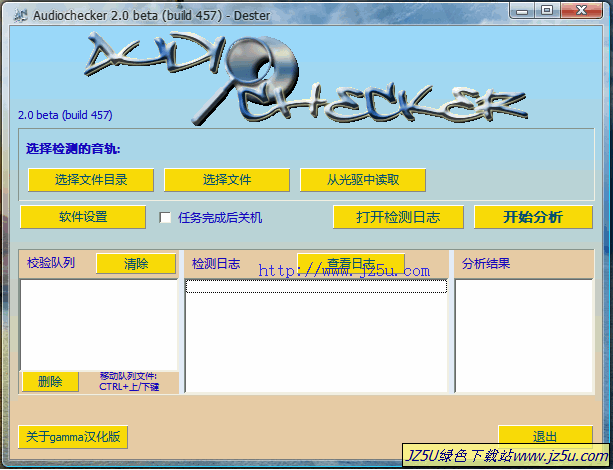Click the 选择检测的音轨: label
The width and height of the screenshot is (613, 470).
coord(73,149)
